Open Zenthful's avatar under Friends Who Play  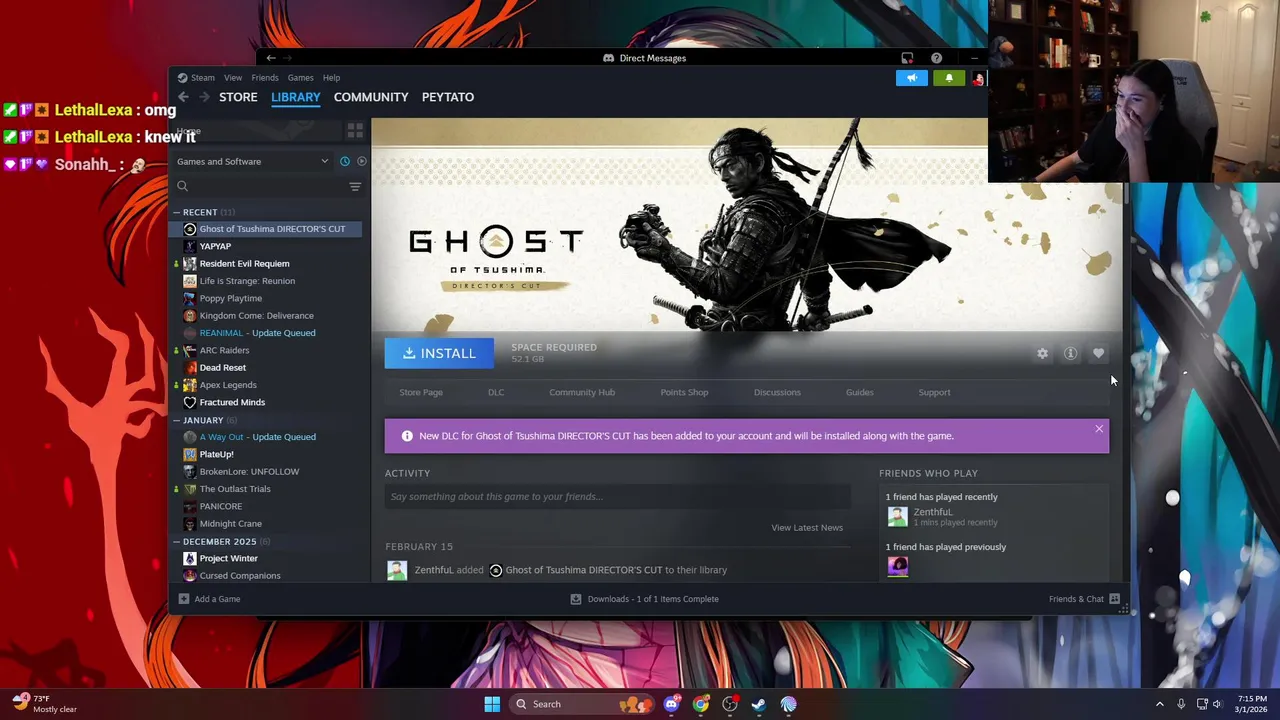point(897,517)
